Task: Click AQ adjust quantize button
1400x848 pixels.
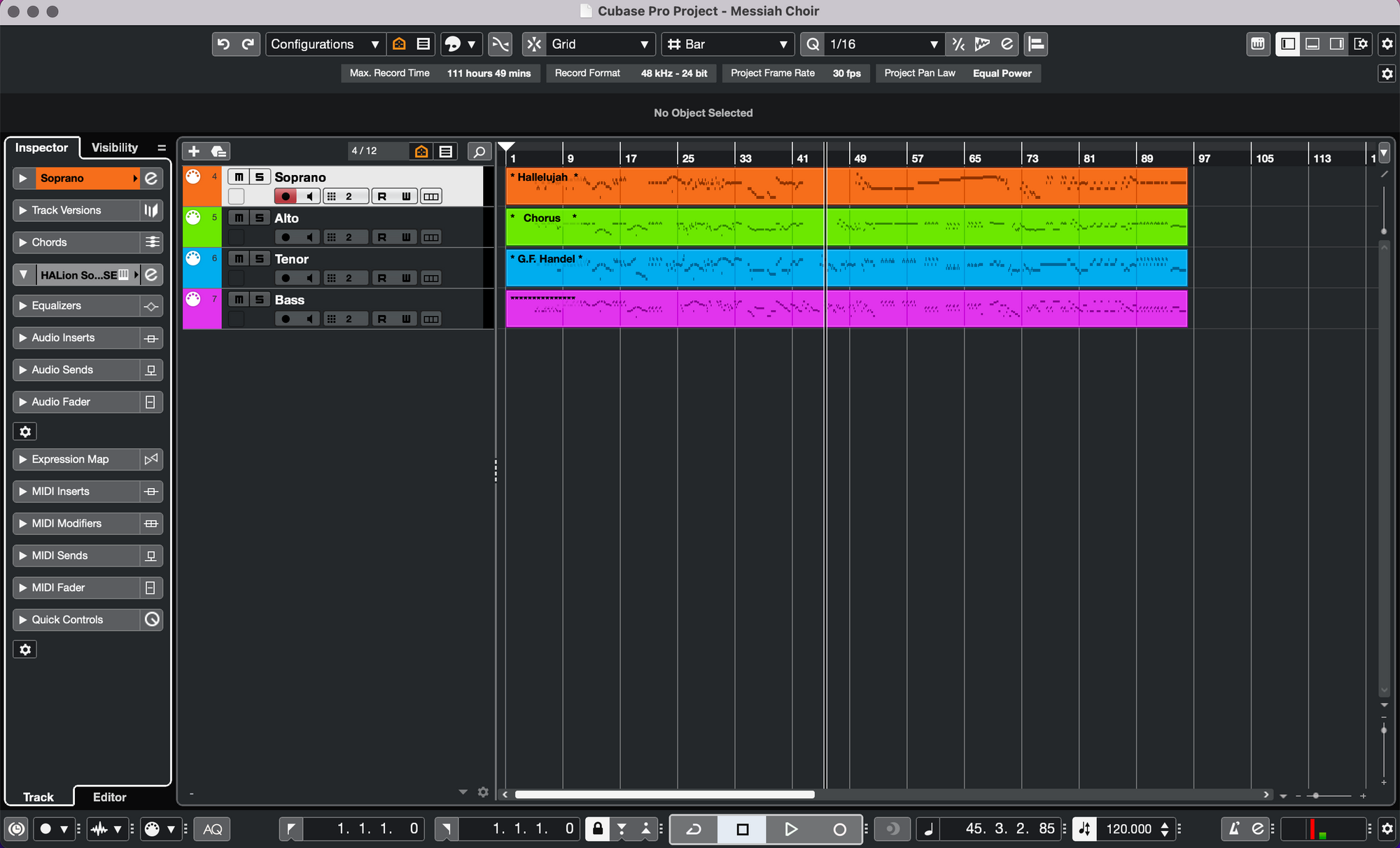Action: click(213, 829)
